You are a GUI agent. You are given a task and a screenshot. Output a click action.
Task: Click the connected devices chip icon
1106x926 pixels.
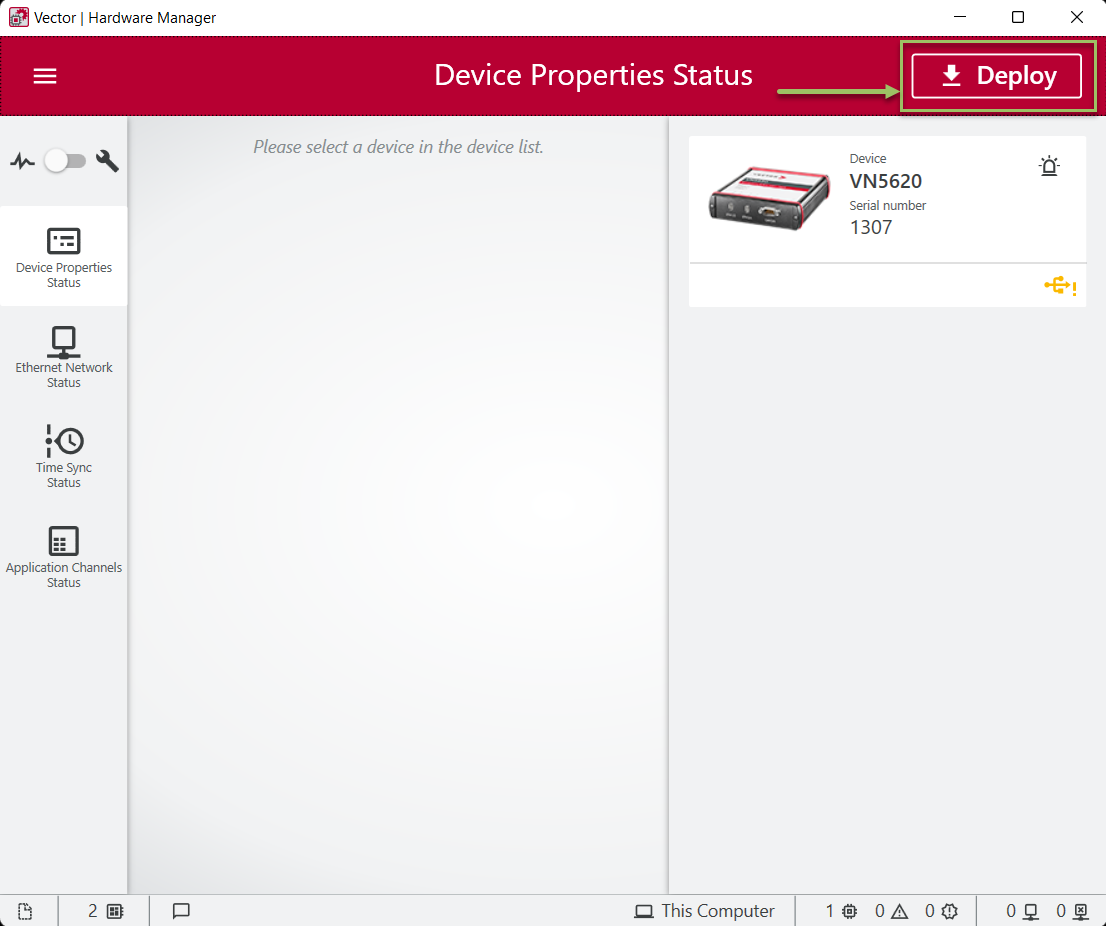(x=850, y=911)
